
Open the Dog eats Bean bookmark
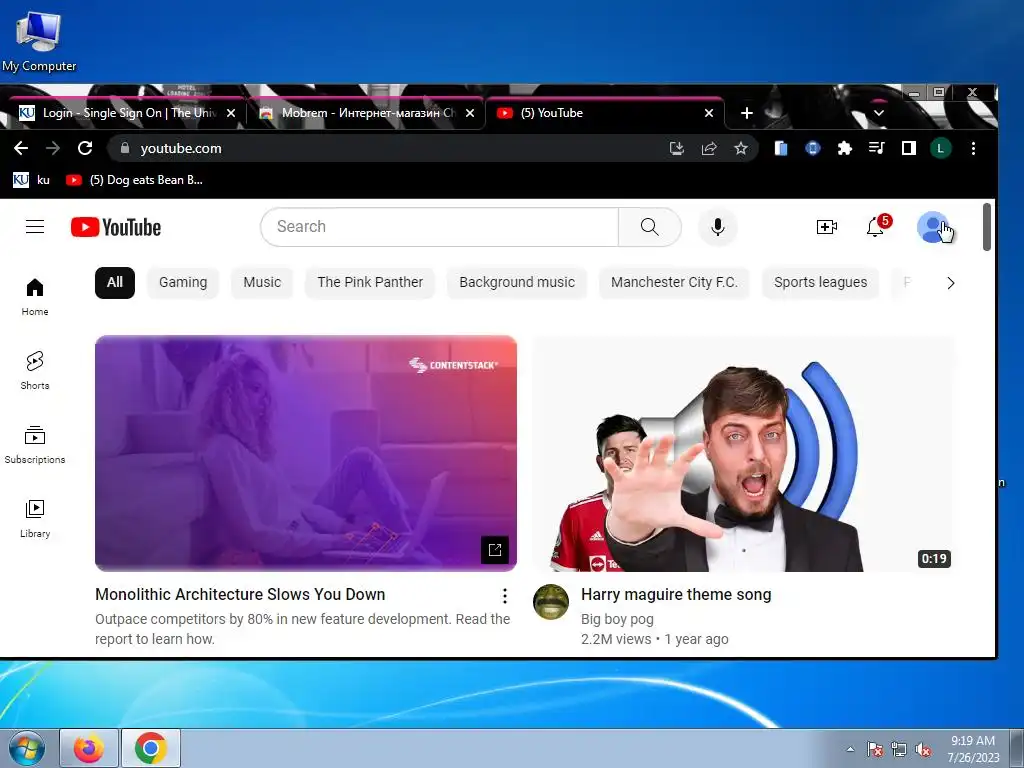tap(135, 180)
